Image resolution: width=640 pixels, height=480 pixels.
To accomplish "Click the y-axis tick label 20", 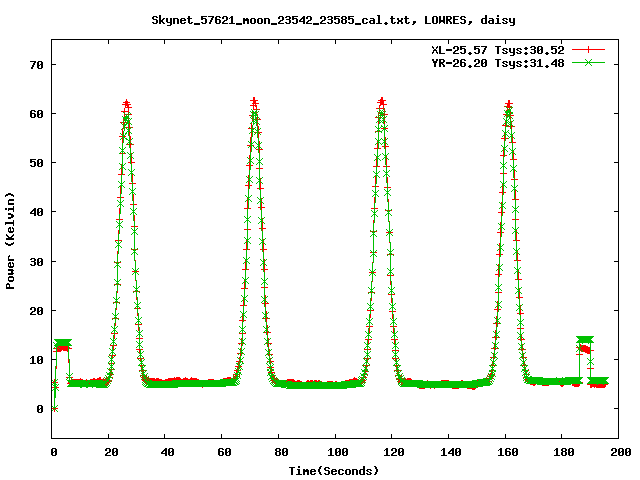I will pos(36,311).
